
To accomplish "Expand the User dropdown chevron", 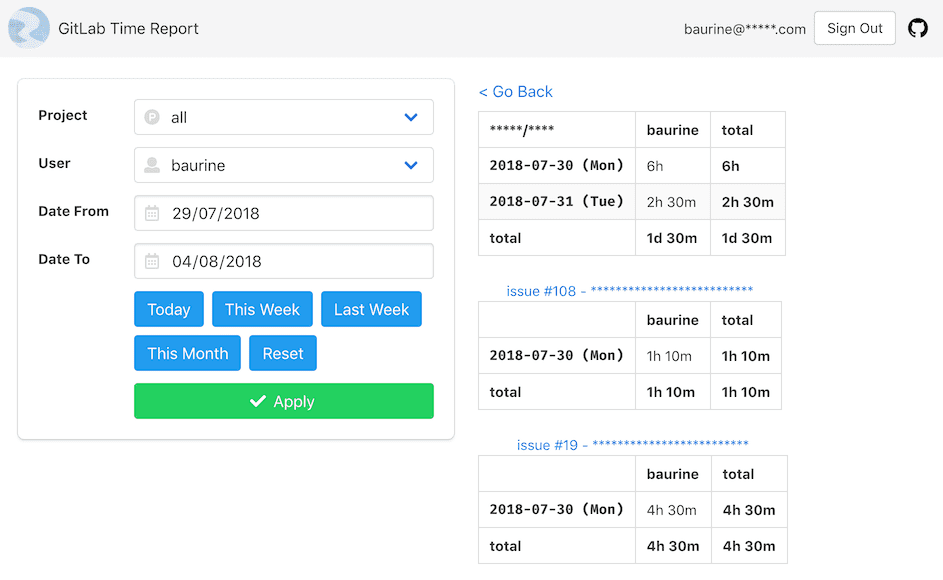I will (x=411, y=165).
